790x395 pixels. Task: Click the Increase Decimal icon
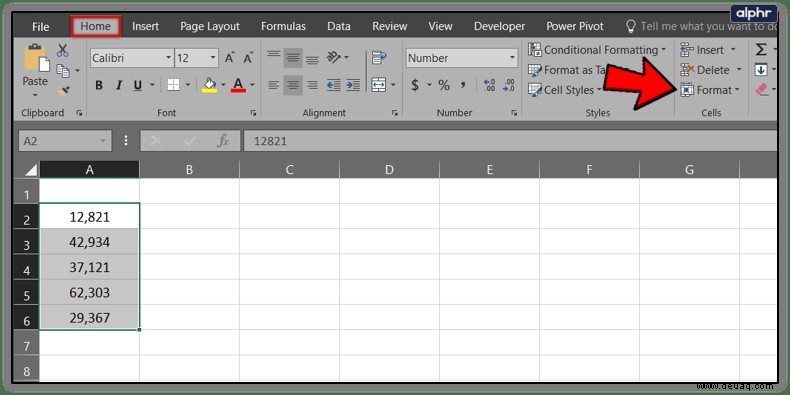489,85
